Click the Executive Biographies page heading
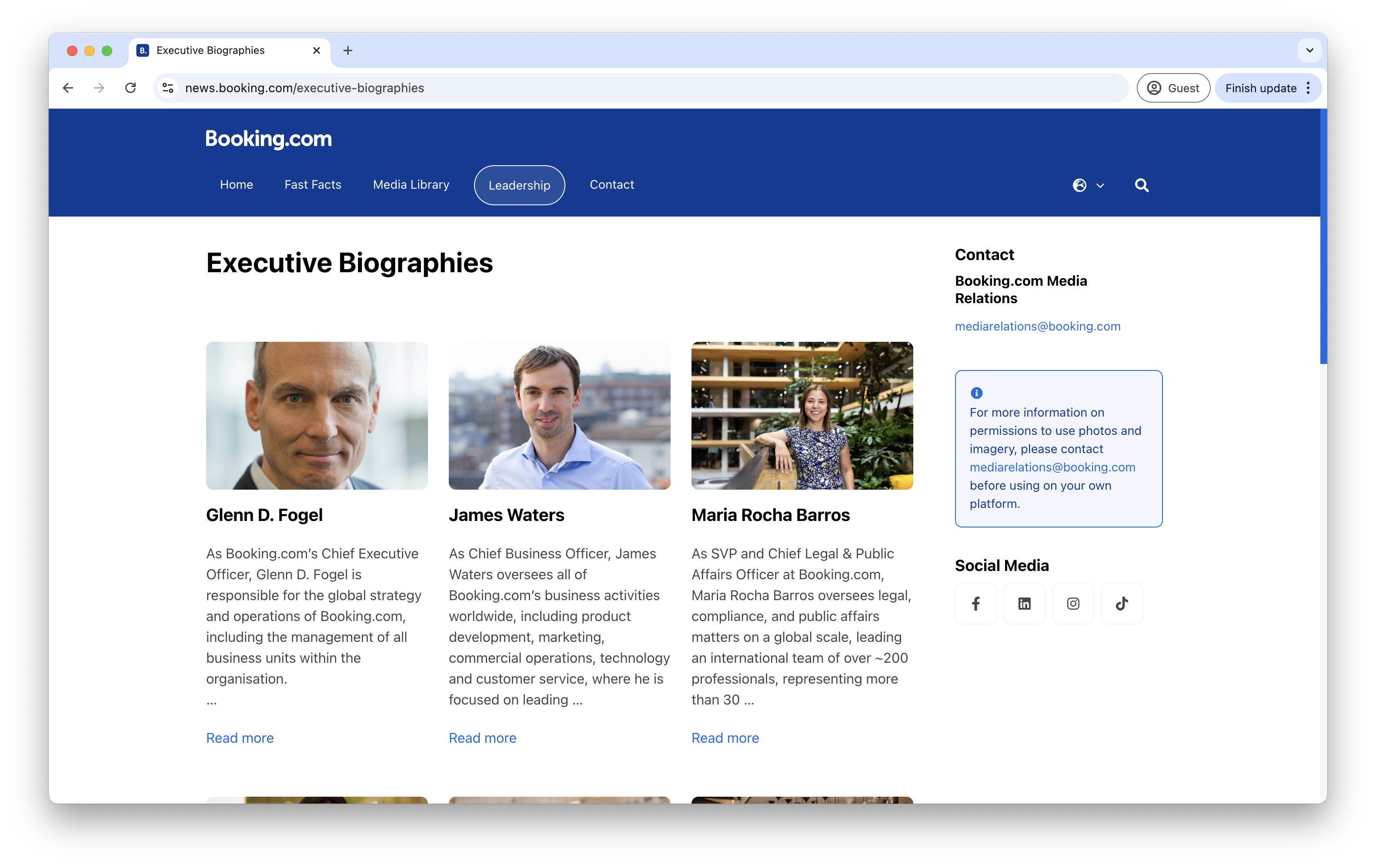Viewport: 1376px width, 868px height. (x=349, y=263)
